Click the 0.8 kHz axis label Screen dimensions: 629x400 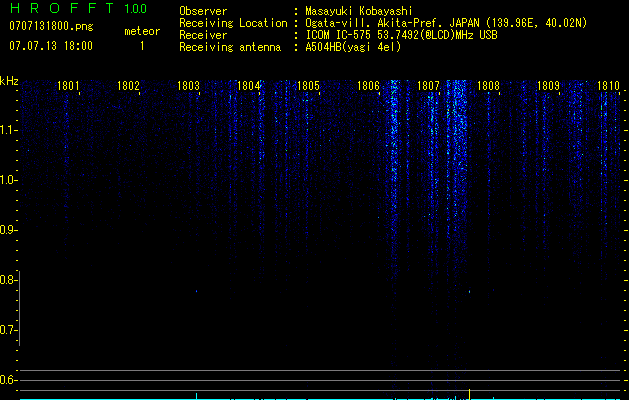click(x=8, y=280)
